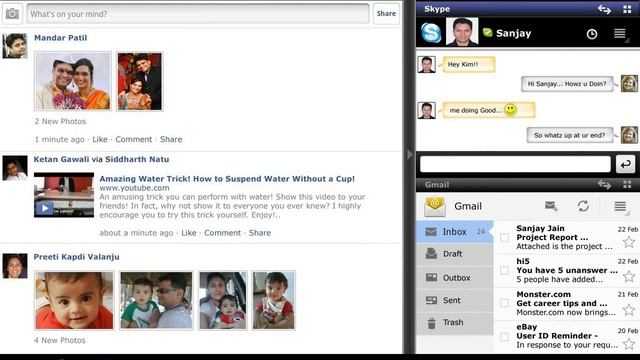Select the Trash folder
The width and height of the screenshot is (640, 360).
click(455, 322)
